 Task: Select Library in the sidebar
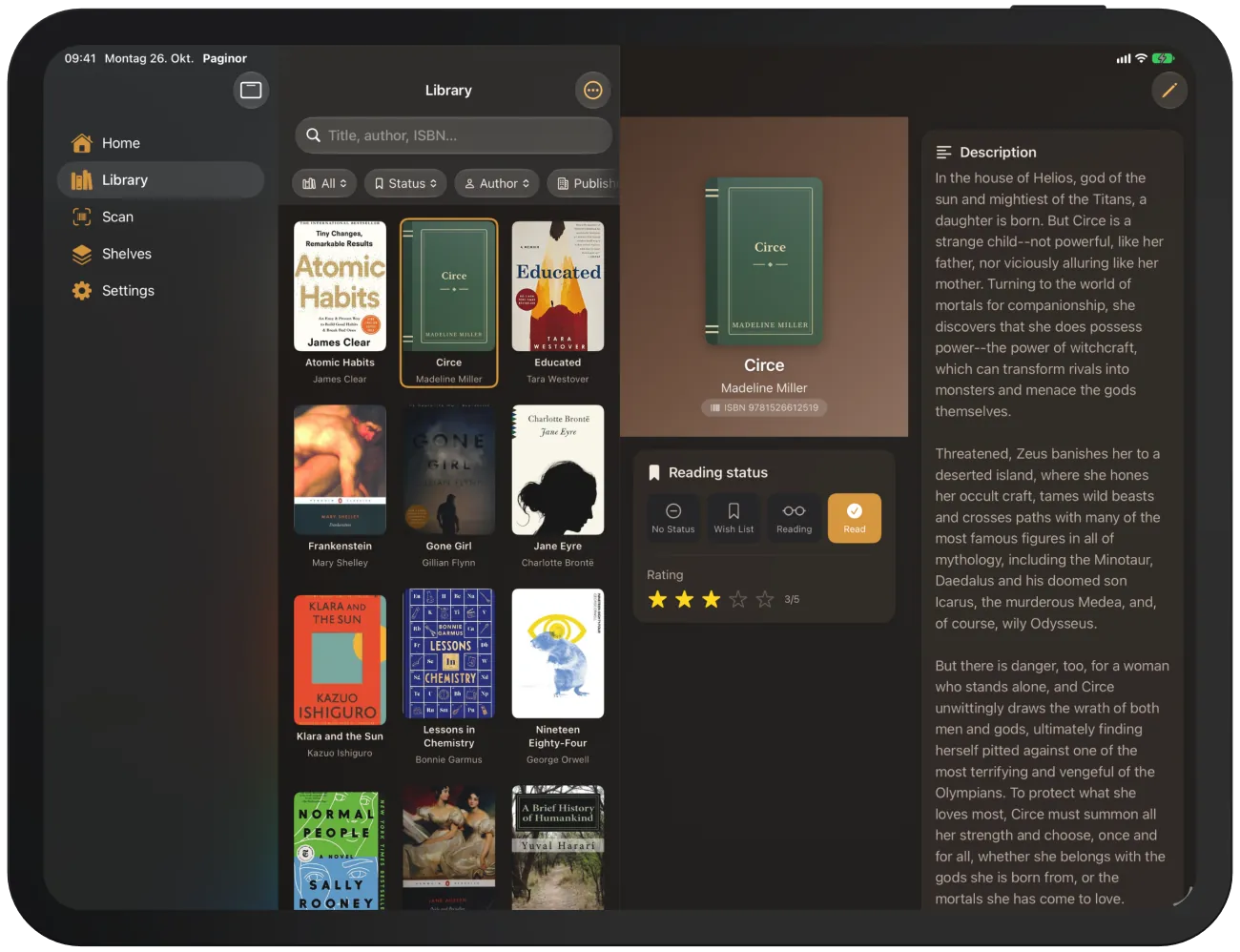[x=160, y=180]
